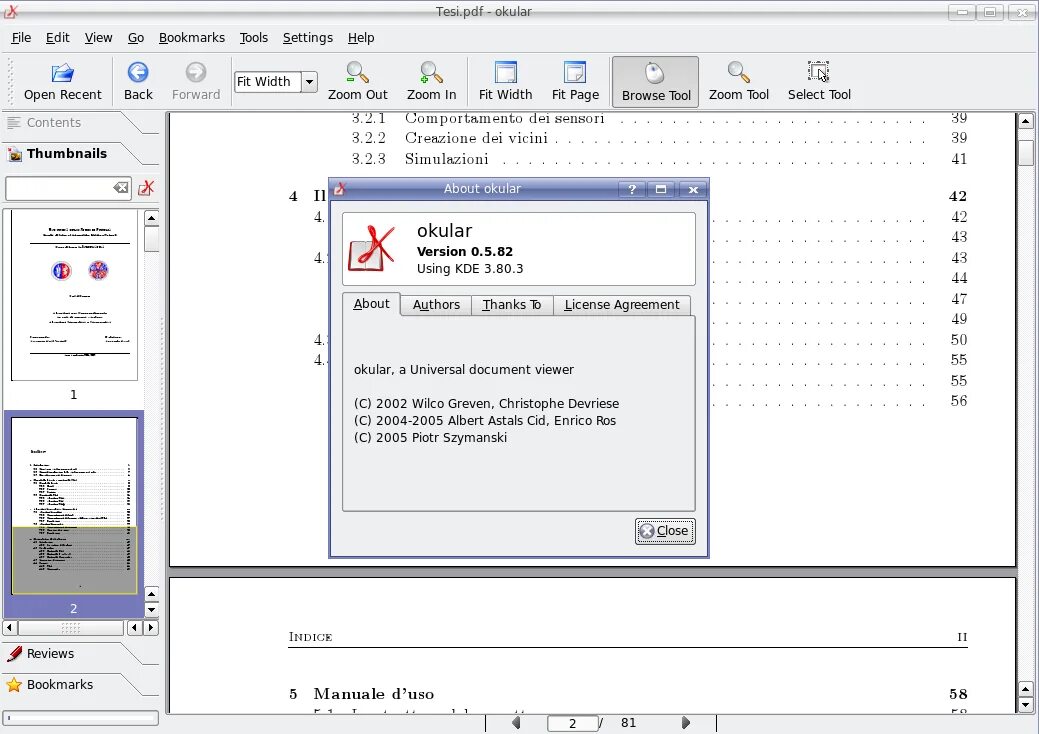Click the okular logo in About dialog
This screenshot has width=1039, height=734.
(x=372, y=248)
